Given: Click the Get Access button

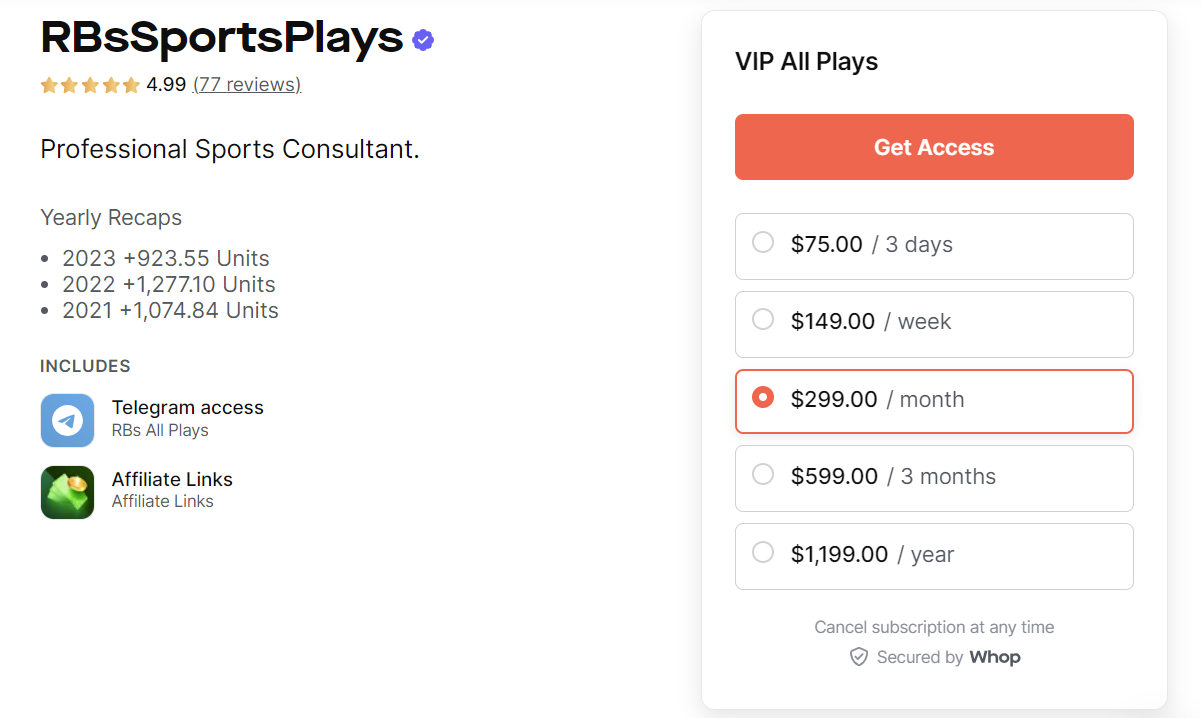Looking at the screenshot, I should [934, 147].
